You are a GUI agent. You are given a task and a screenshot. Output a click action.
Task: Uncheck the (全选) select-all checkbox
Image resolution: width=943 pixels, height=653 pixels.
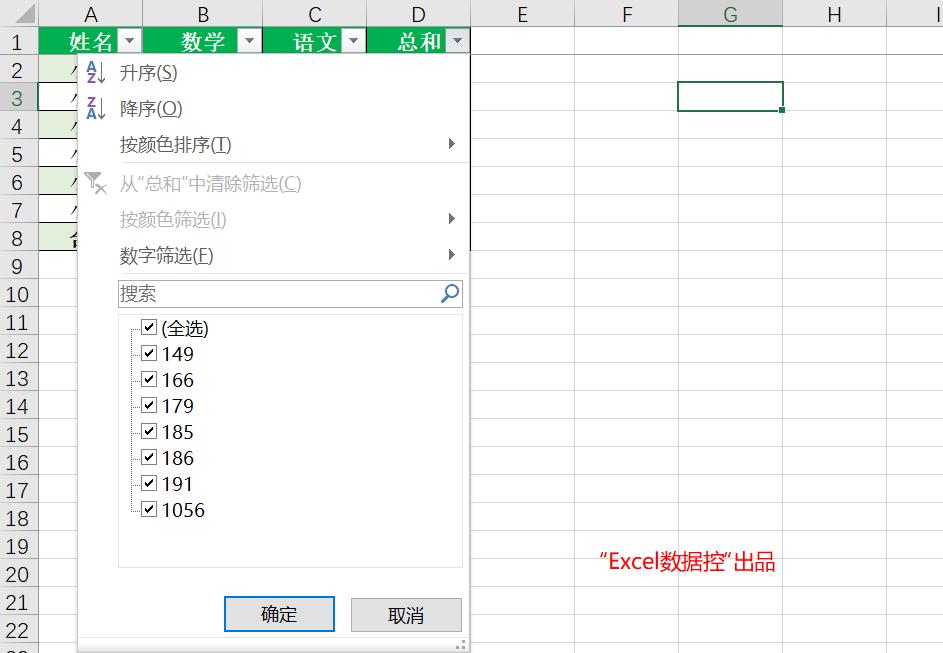point(149,327)
